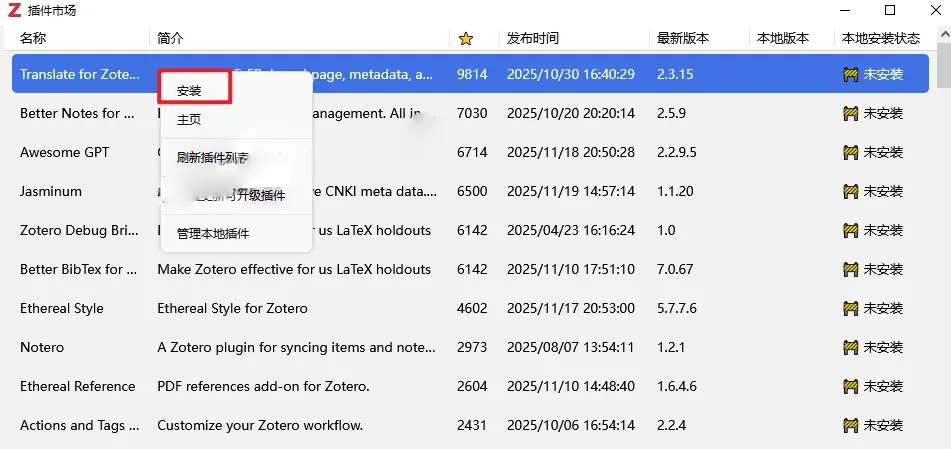
Task: Click the not-installed icon in Translate for Zotero row
Action: (x=851, y=75)
